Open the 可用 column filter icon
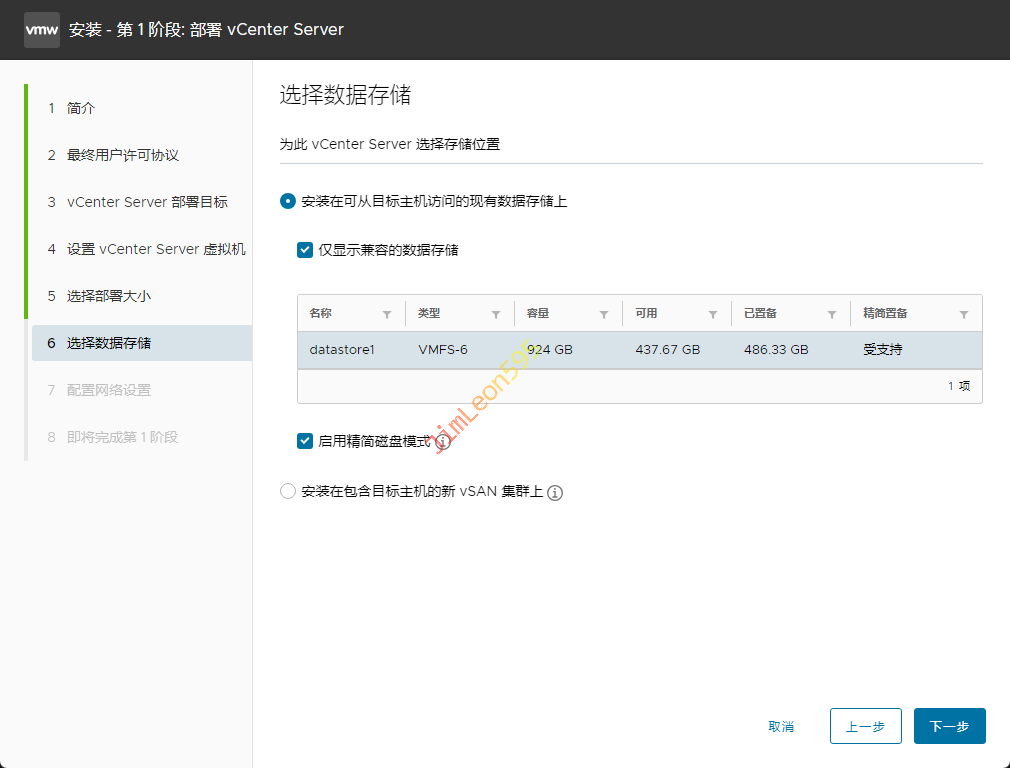Viewport: 1010px width, 768px height. coord(713,314)
